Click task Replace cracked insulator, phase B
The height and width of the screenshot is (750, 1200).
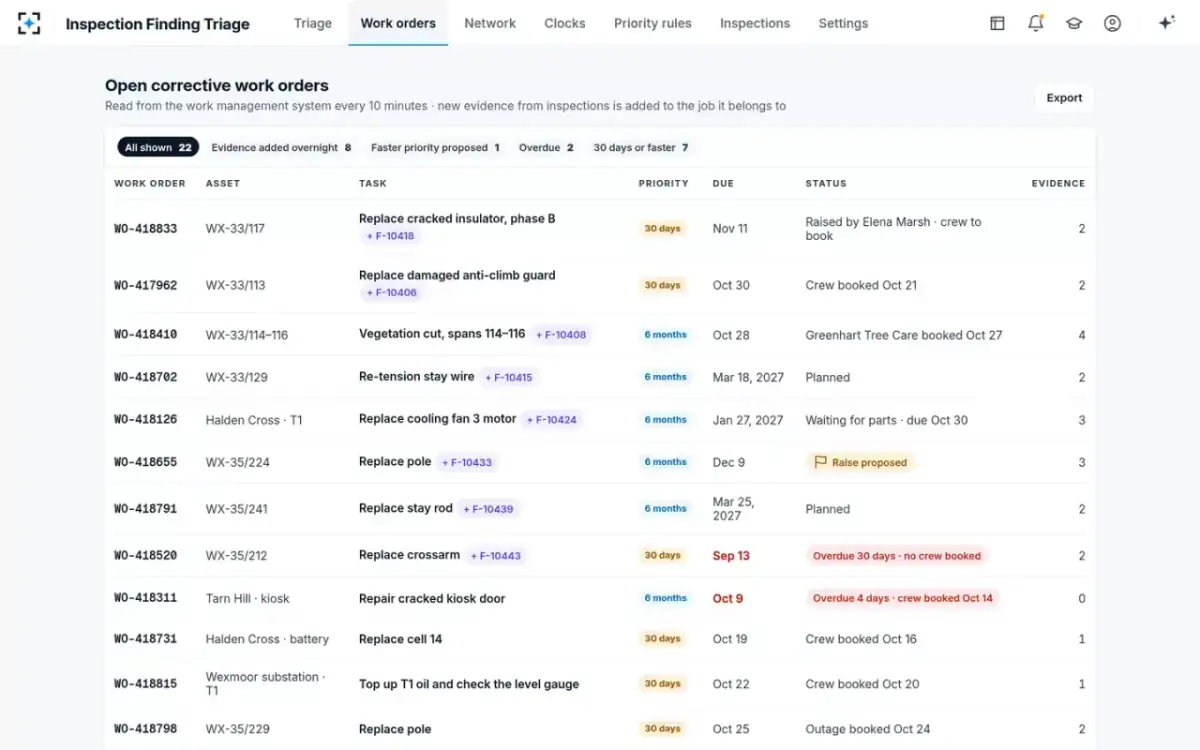tap(457, 218)
